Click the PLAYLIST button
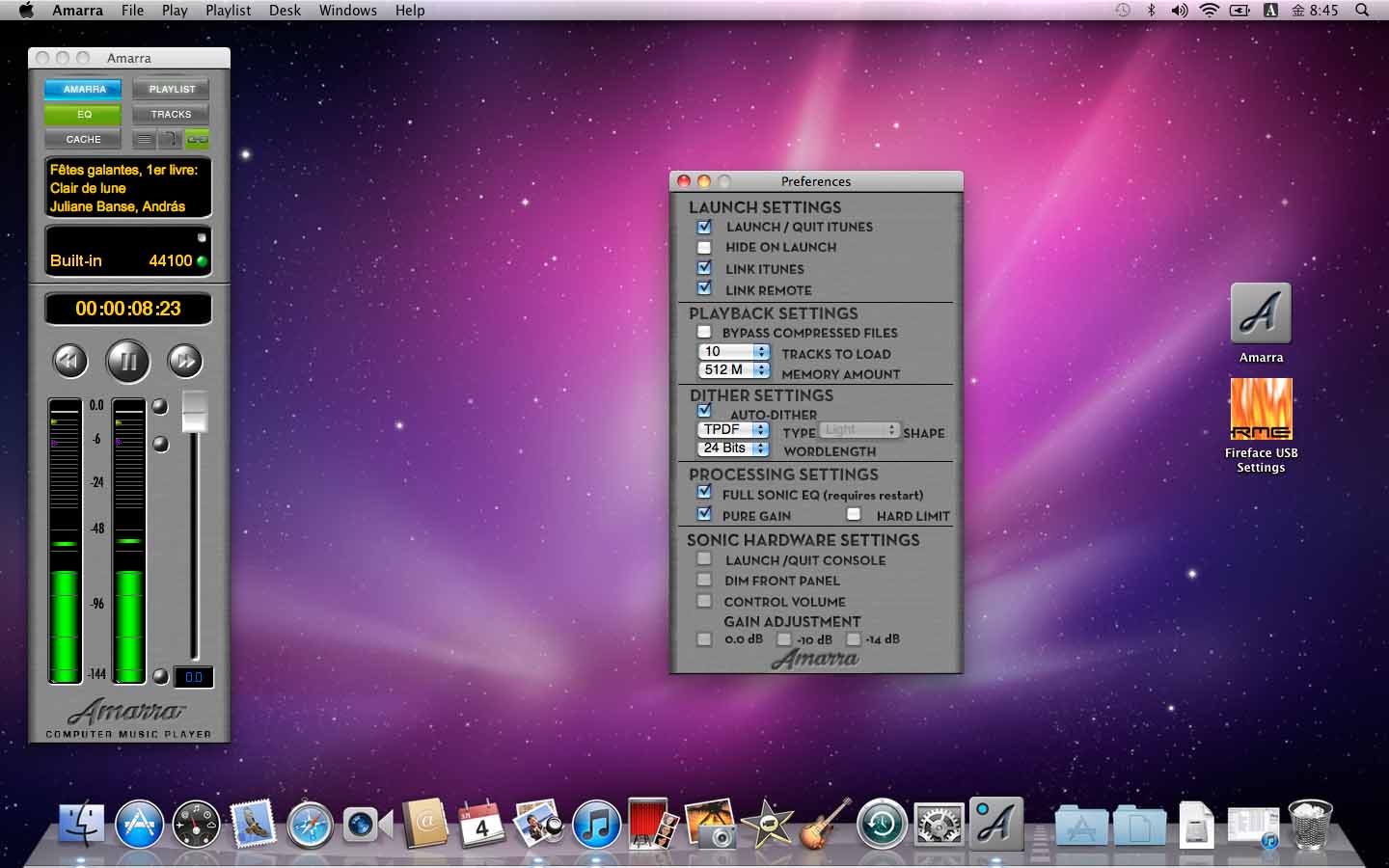Image resolution: width=1389 pixels, height=868 pixels. [172, 89]
